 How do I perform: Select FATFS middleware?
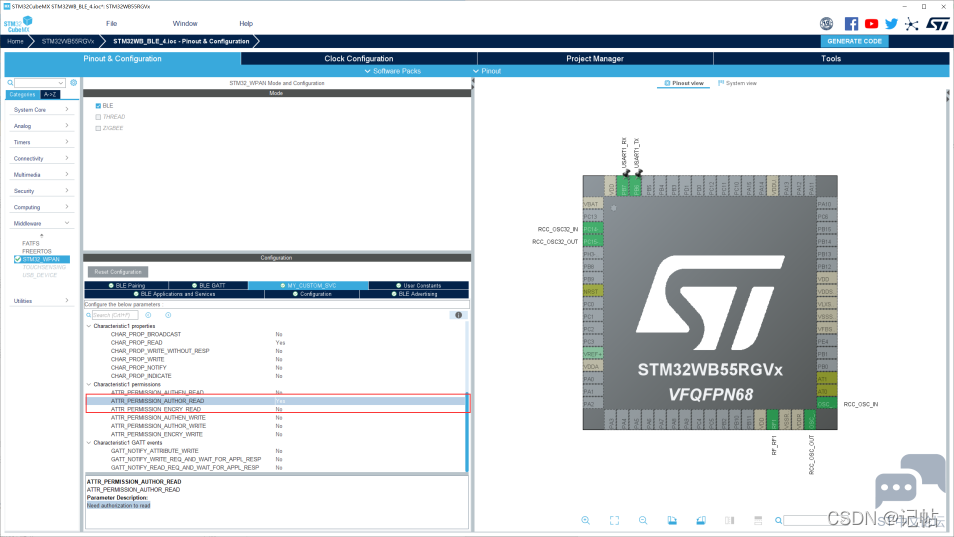click(x=30, y=243)
